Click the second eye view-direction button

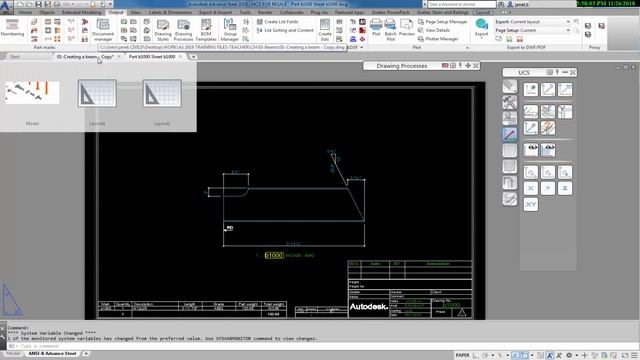click(x=548, y=150)
